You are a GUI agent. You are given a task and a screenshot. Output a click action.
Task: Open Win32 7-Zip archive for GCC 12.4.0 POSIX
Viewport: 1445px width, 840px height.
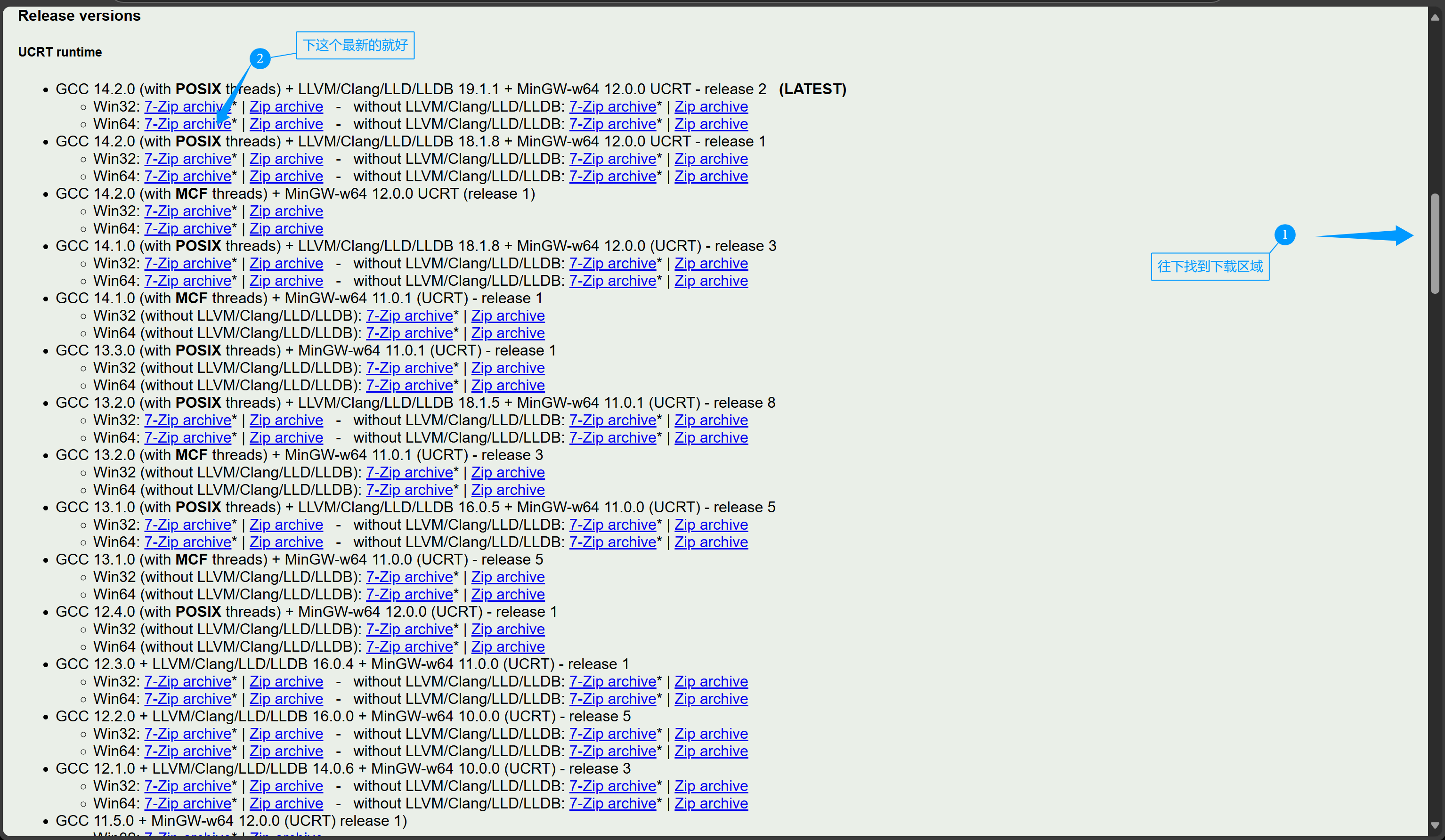409,629
